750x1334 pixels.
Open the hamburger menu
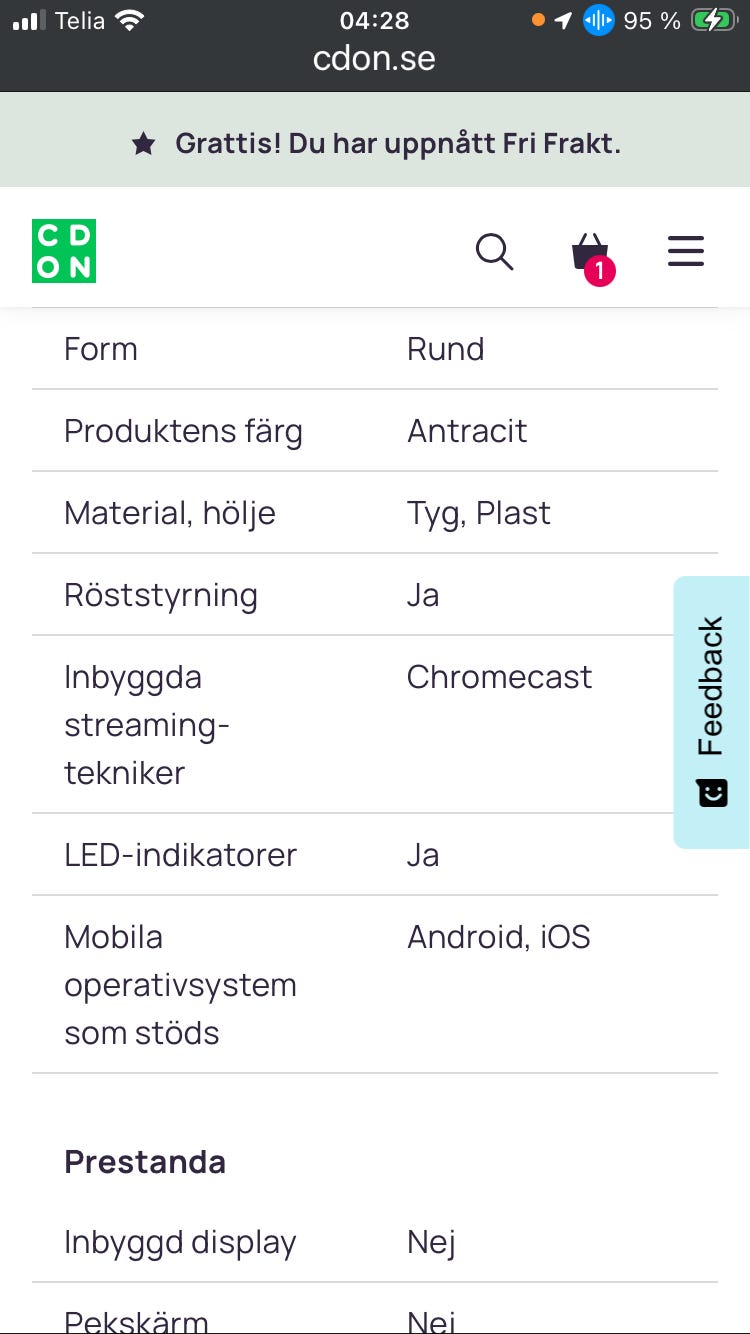[x=686, y=251]
